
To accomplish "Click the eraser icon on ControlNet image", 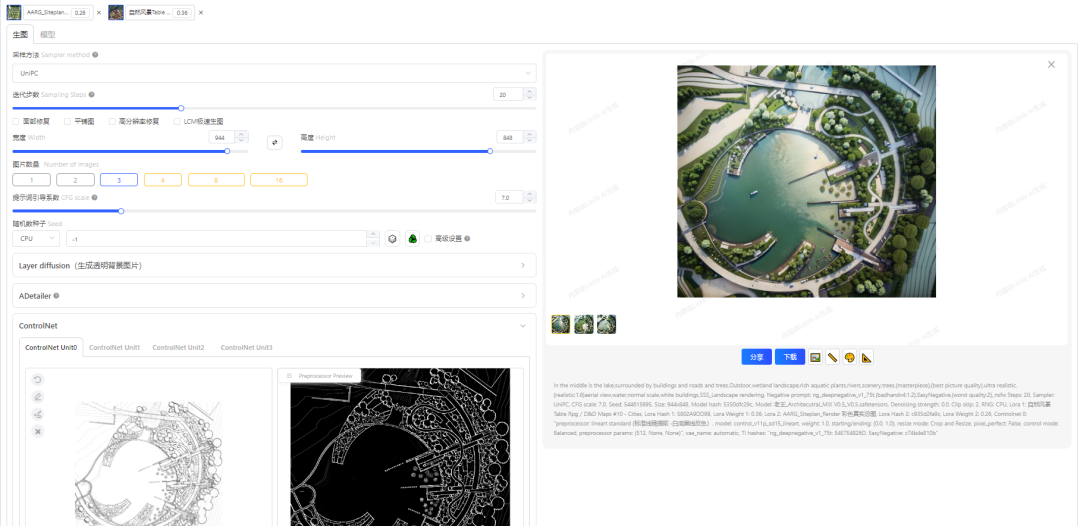I will (38, 414).
